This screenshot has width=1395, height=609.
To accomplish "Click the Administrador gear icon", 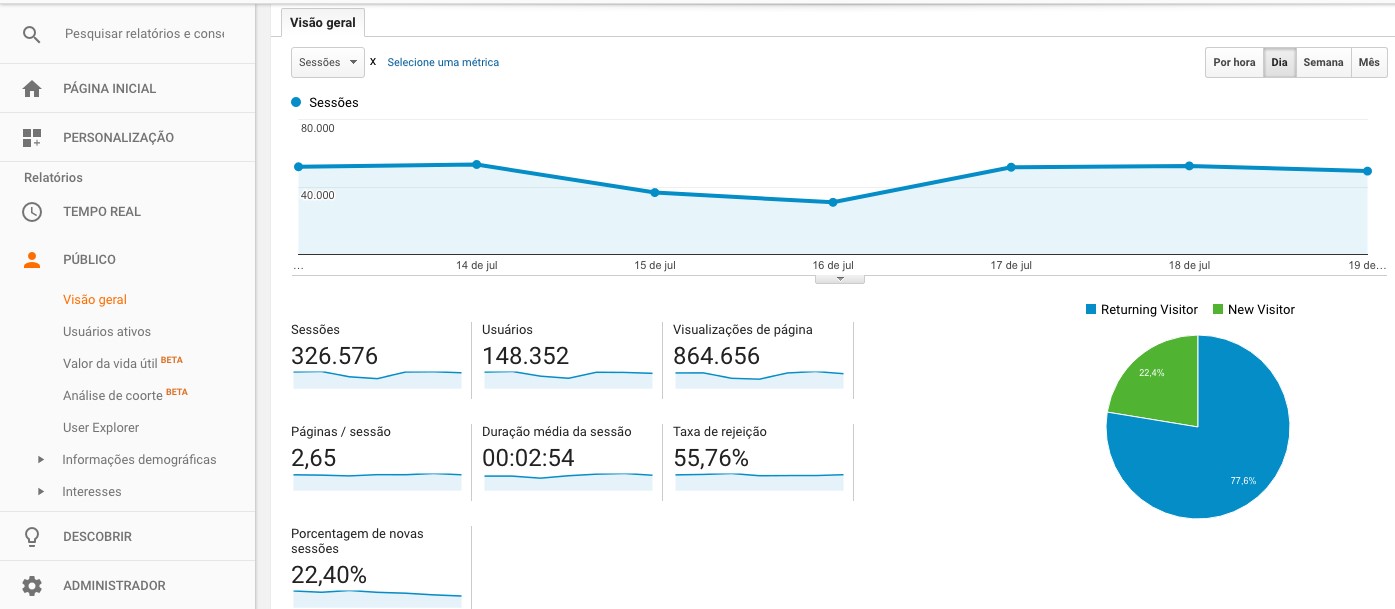I will (x=31, y=585).
